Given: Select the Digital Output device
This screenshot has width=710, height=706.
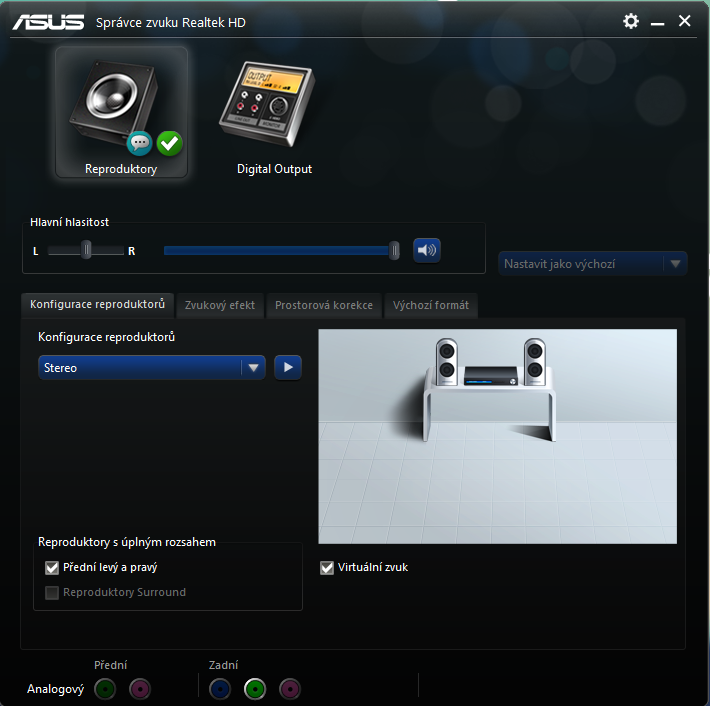Looking at the screenshot, I should [x=273, y=117].
